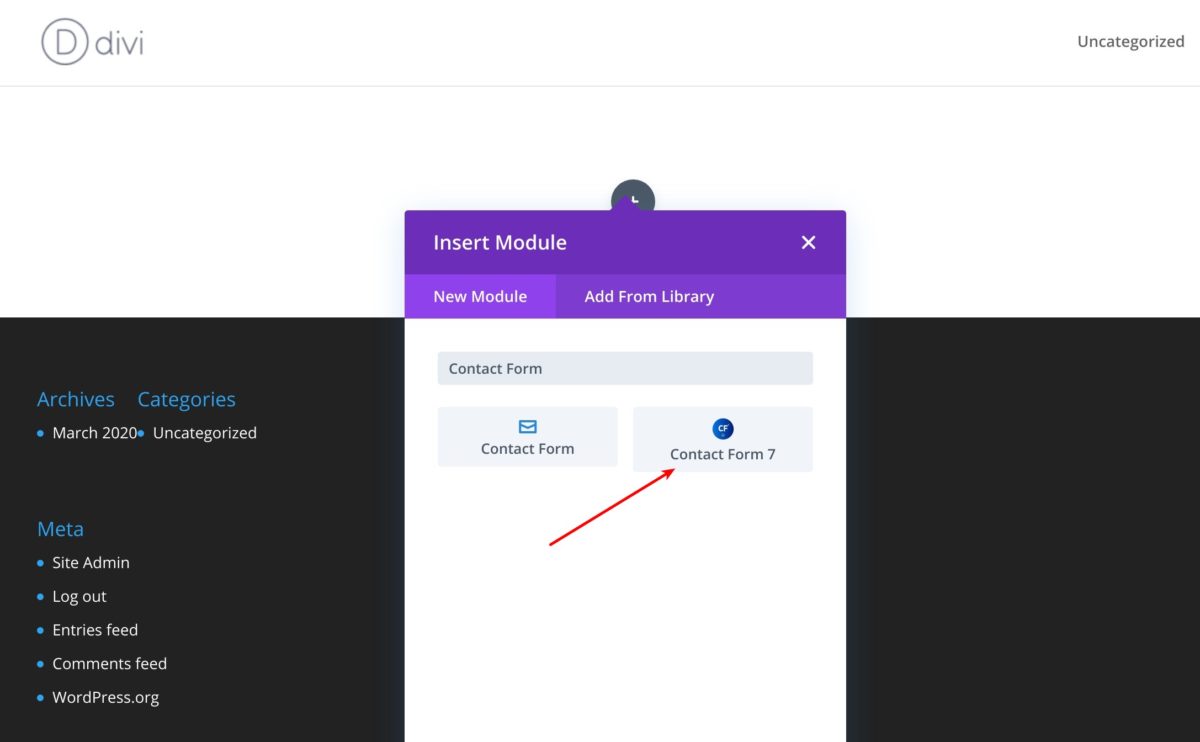Image resolution: width=1200 pixels, height=742 pixels.
Task: Open the Categories sidebar heading link
Action: tap(186, 398)
